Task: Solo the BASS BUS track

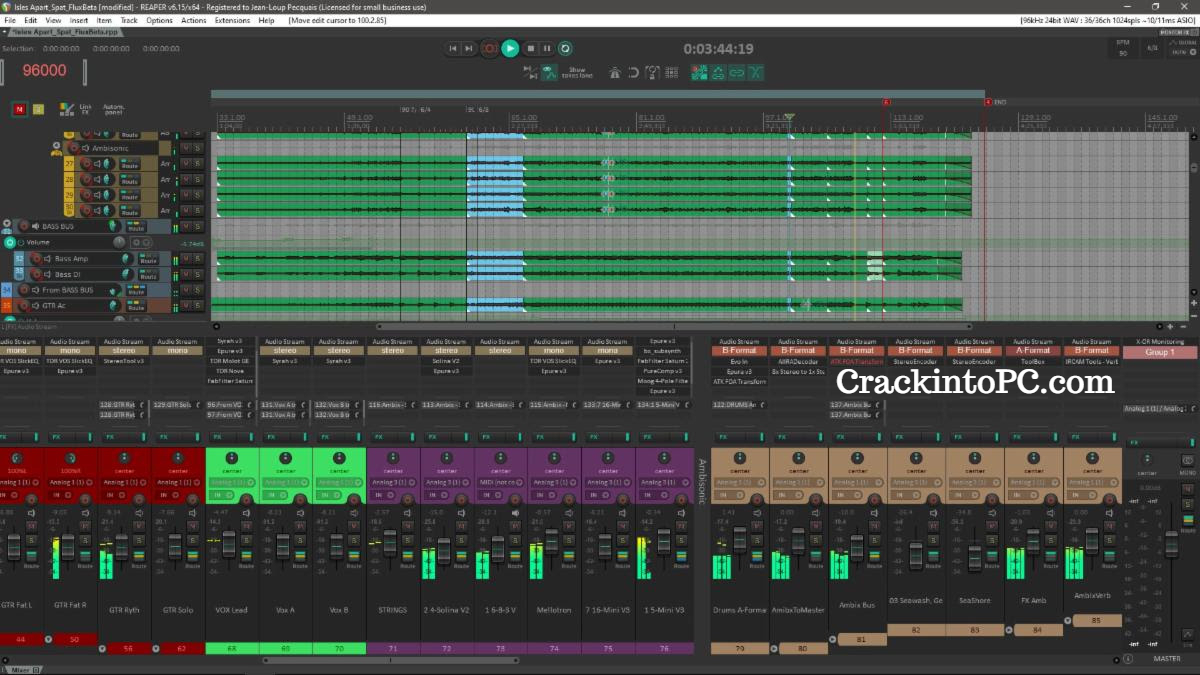Action: pyautogui.click(x=198, y=227)
